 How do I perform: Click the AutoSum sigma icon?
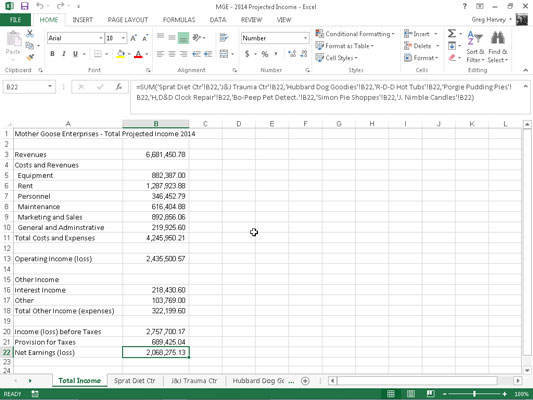click(452, 34)
